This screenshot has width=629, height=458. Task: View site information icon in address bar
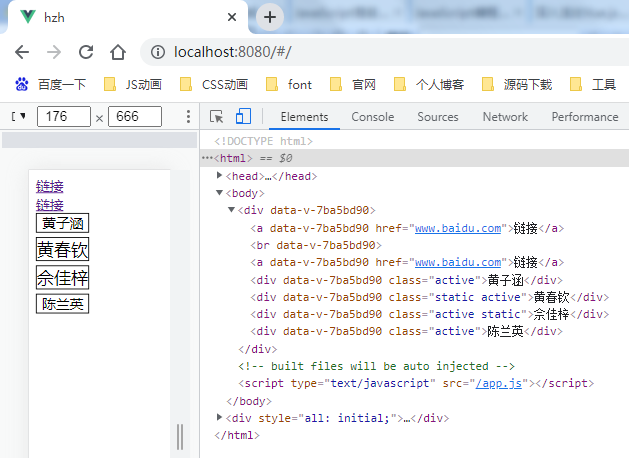158,52
